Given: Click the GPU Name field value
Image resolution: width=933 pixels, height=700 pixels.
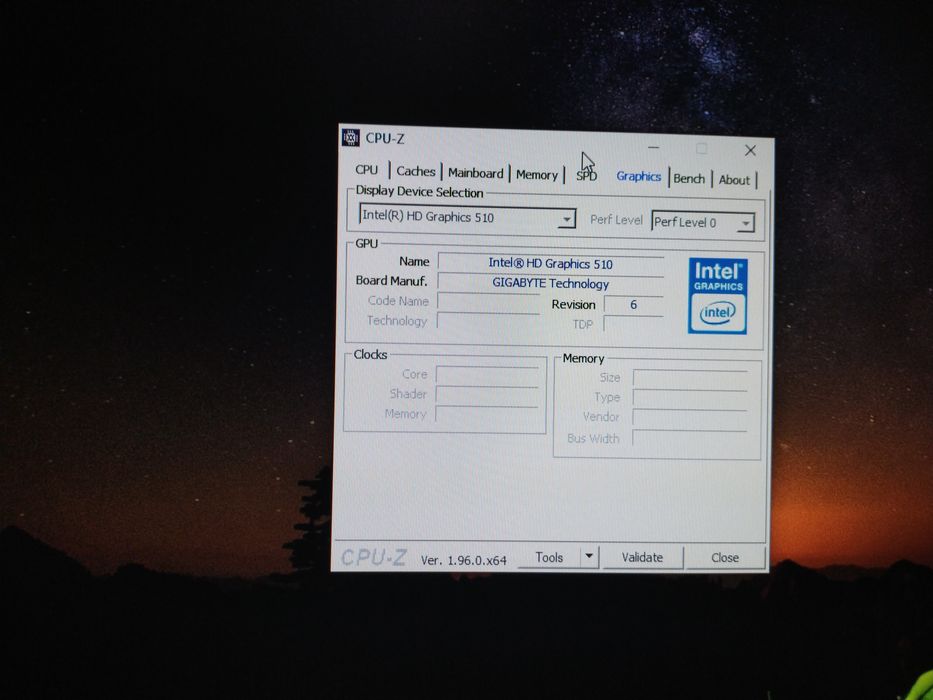Looking at the screenshot, I should tap(550, 263).
